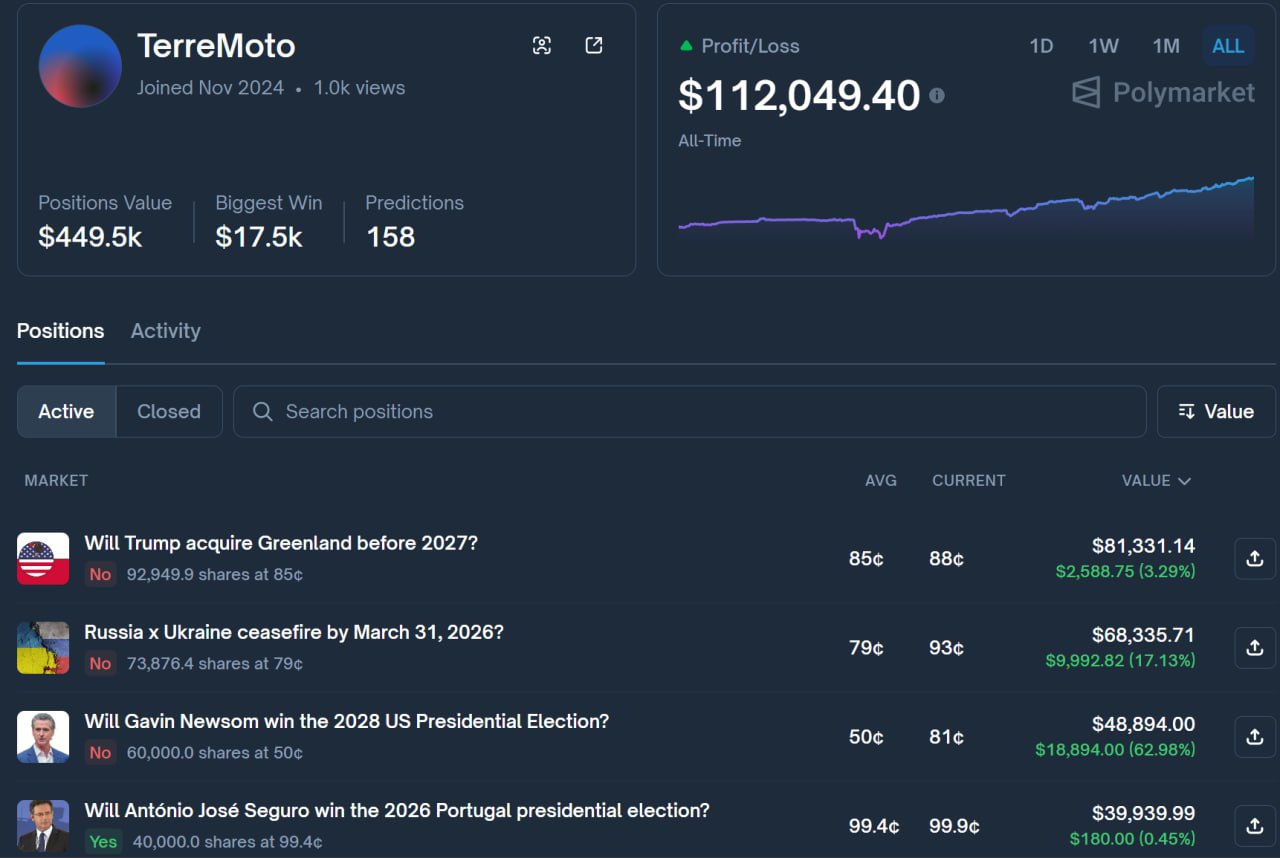This screenshot has height=858, width=1280.
Task: Select the ALL time range
Action: click(x=1228, y=46)
